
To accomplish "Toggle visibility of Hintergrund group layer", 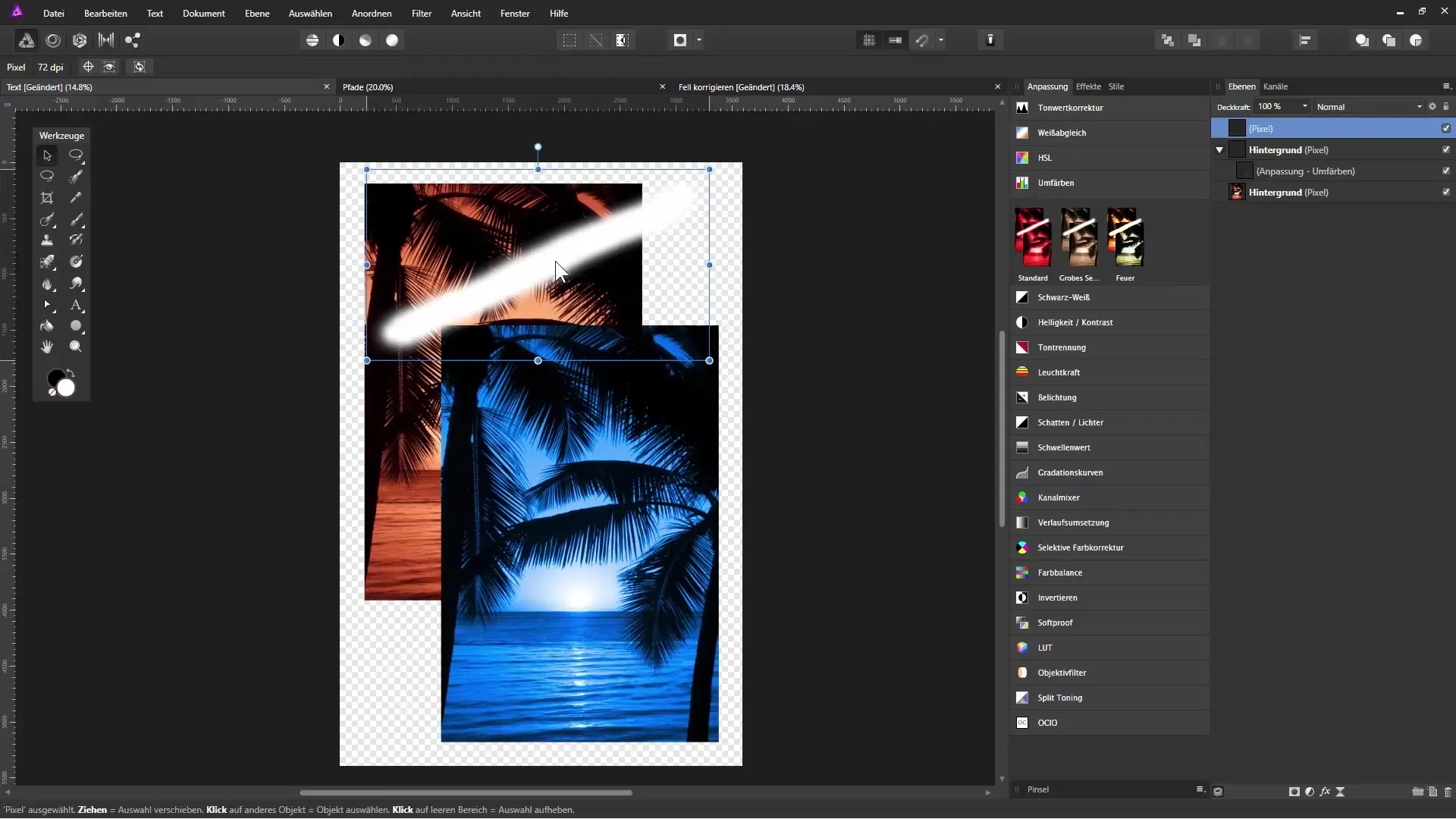I will 1446,149.
